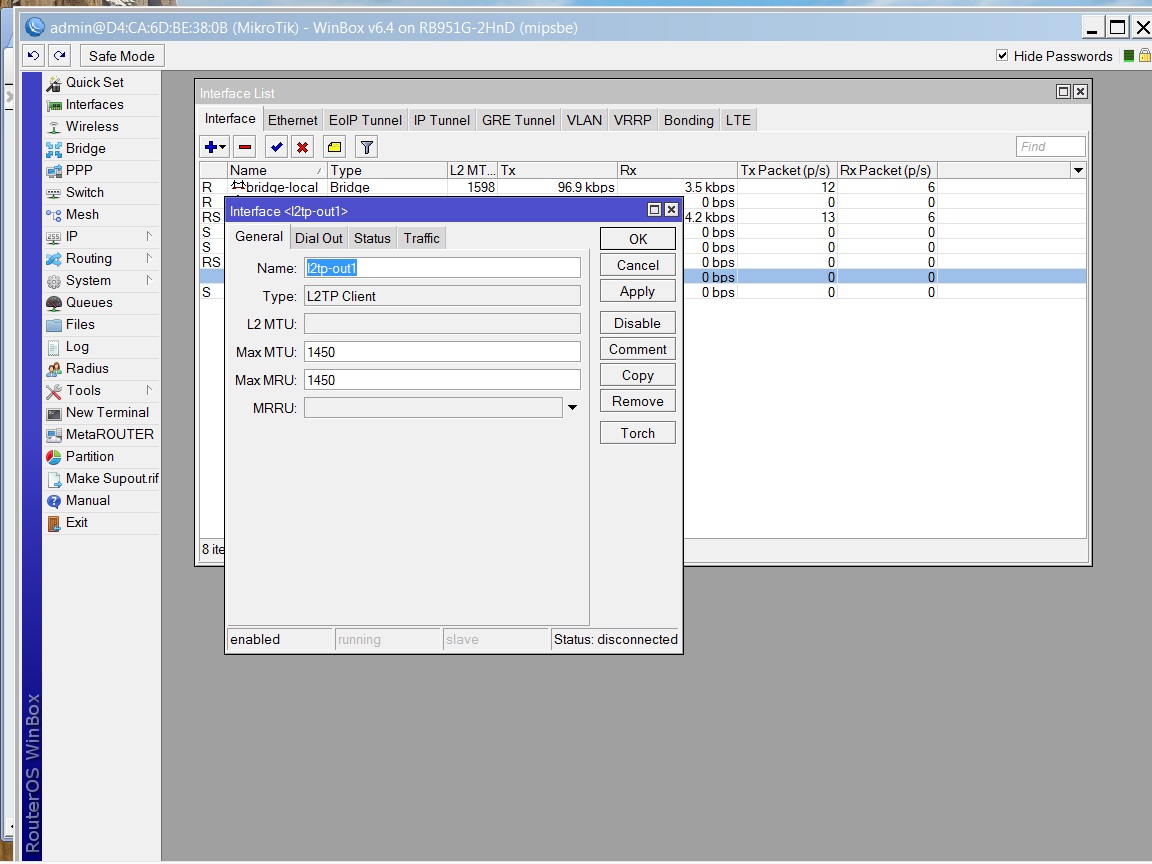Expand the MRRU field arrow
This screenshot has width=1152, height=864.
click(x=572, y=408)
